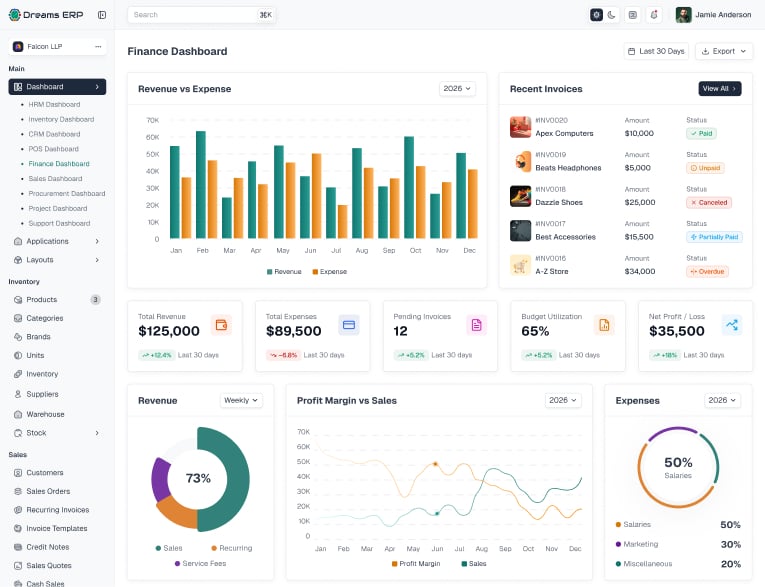
Task: Open the Inventory Dashboard menu item
Action: (x=61, y=119)
